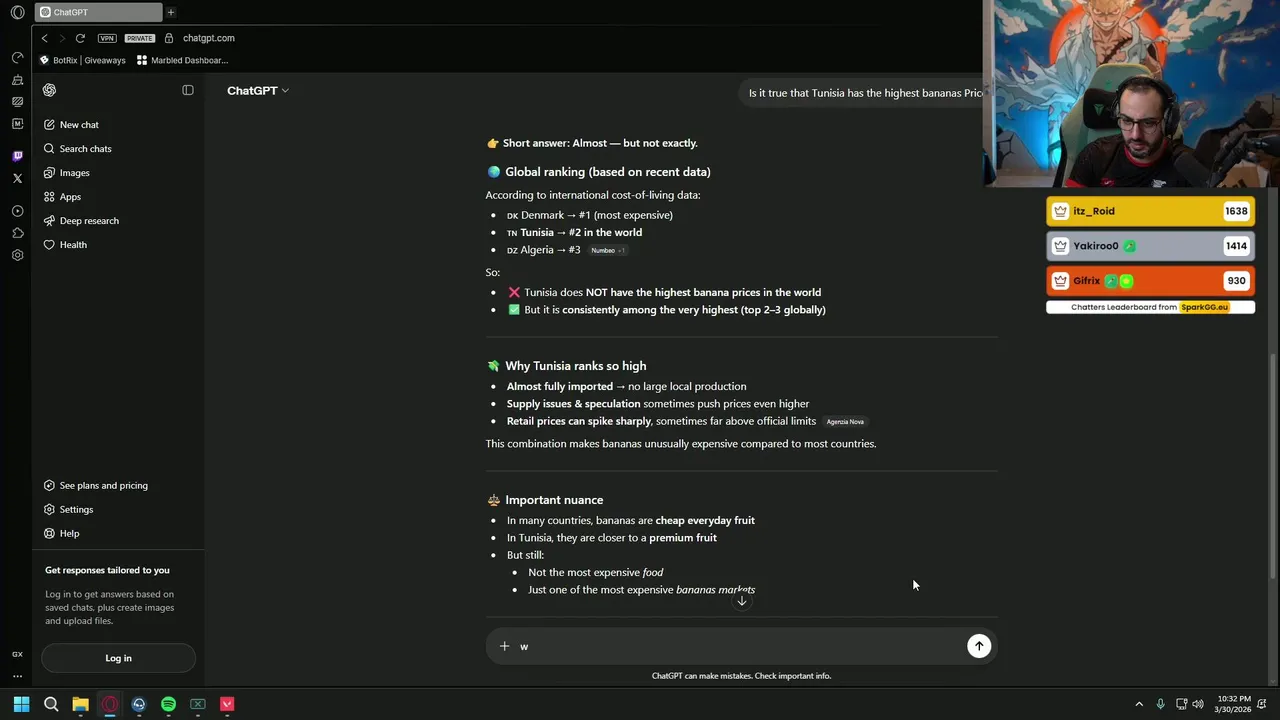This screenshot has width=1280, height=720.
Task: Select Deep research in the sidebar
Action: pos(88,221)
